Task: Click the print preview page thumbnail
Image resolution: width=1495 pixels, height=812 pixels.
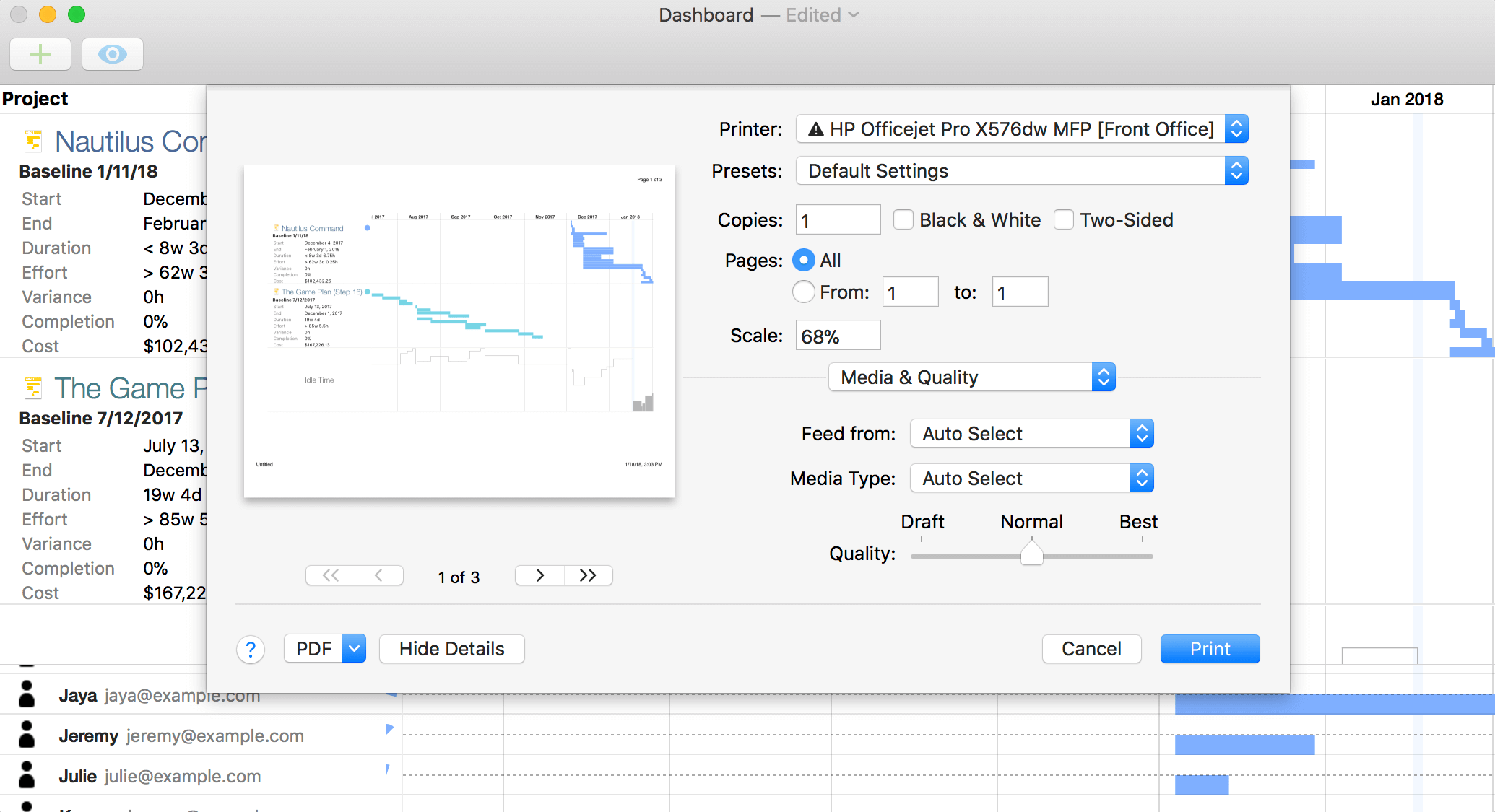Action: (459, 331)
